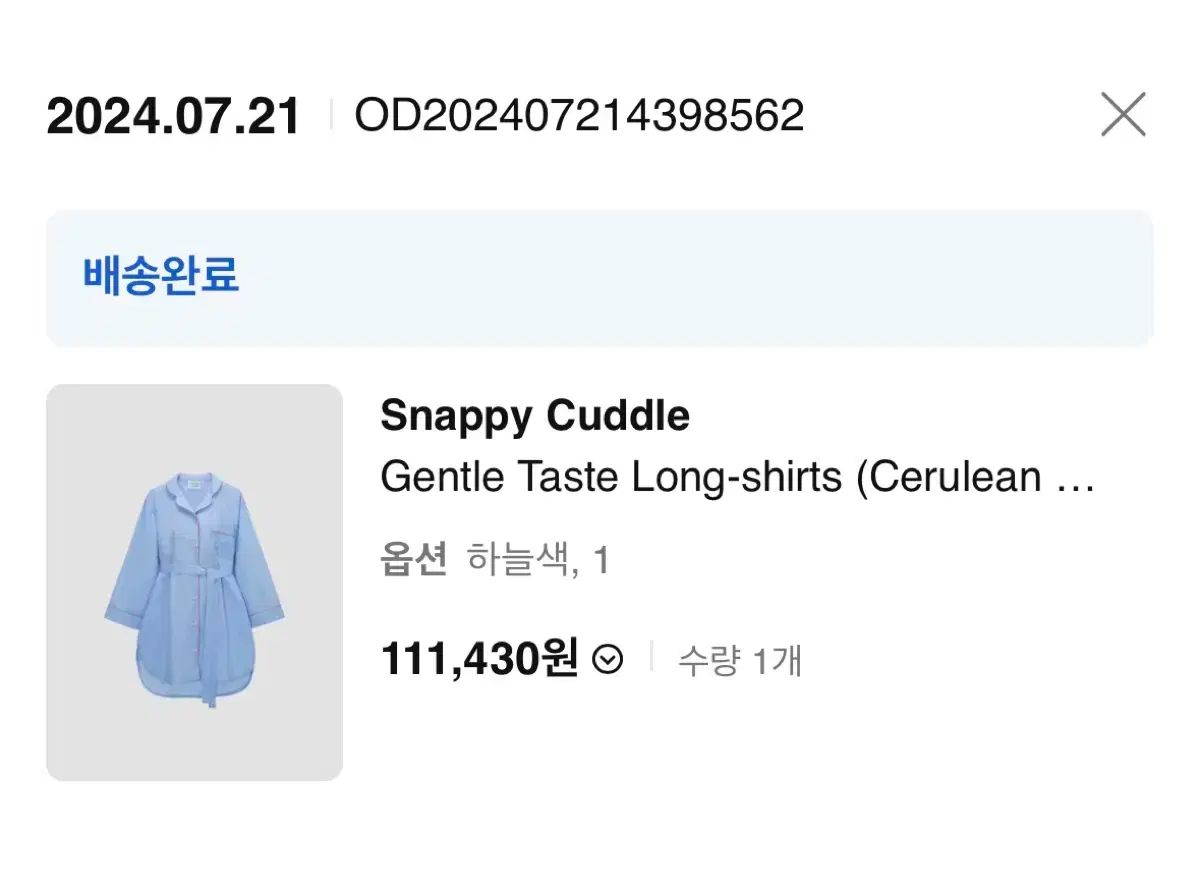Click the 하늘색, 1 option value

point(538,561)
